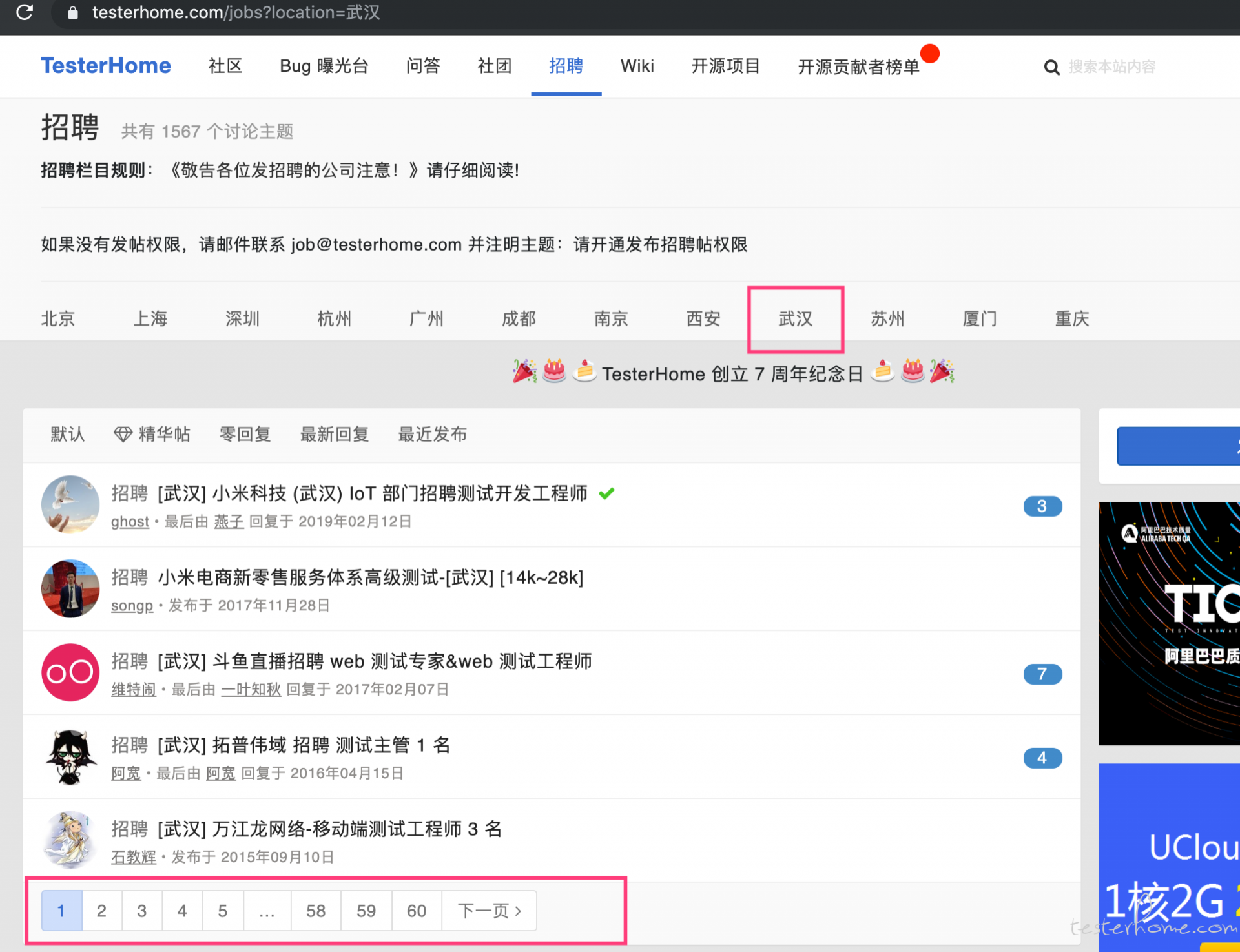Filter jobs by 重庆

coord(1073,319)
